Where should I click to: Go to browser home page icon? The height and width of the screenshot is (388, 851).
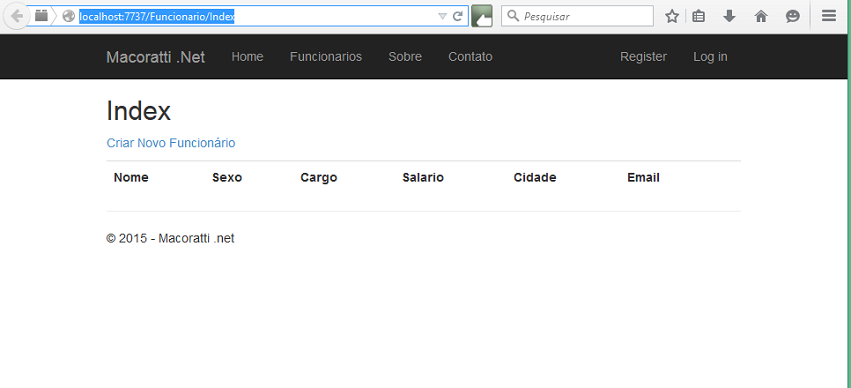click(x=761, y=16)
